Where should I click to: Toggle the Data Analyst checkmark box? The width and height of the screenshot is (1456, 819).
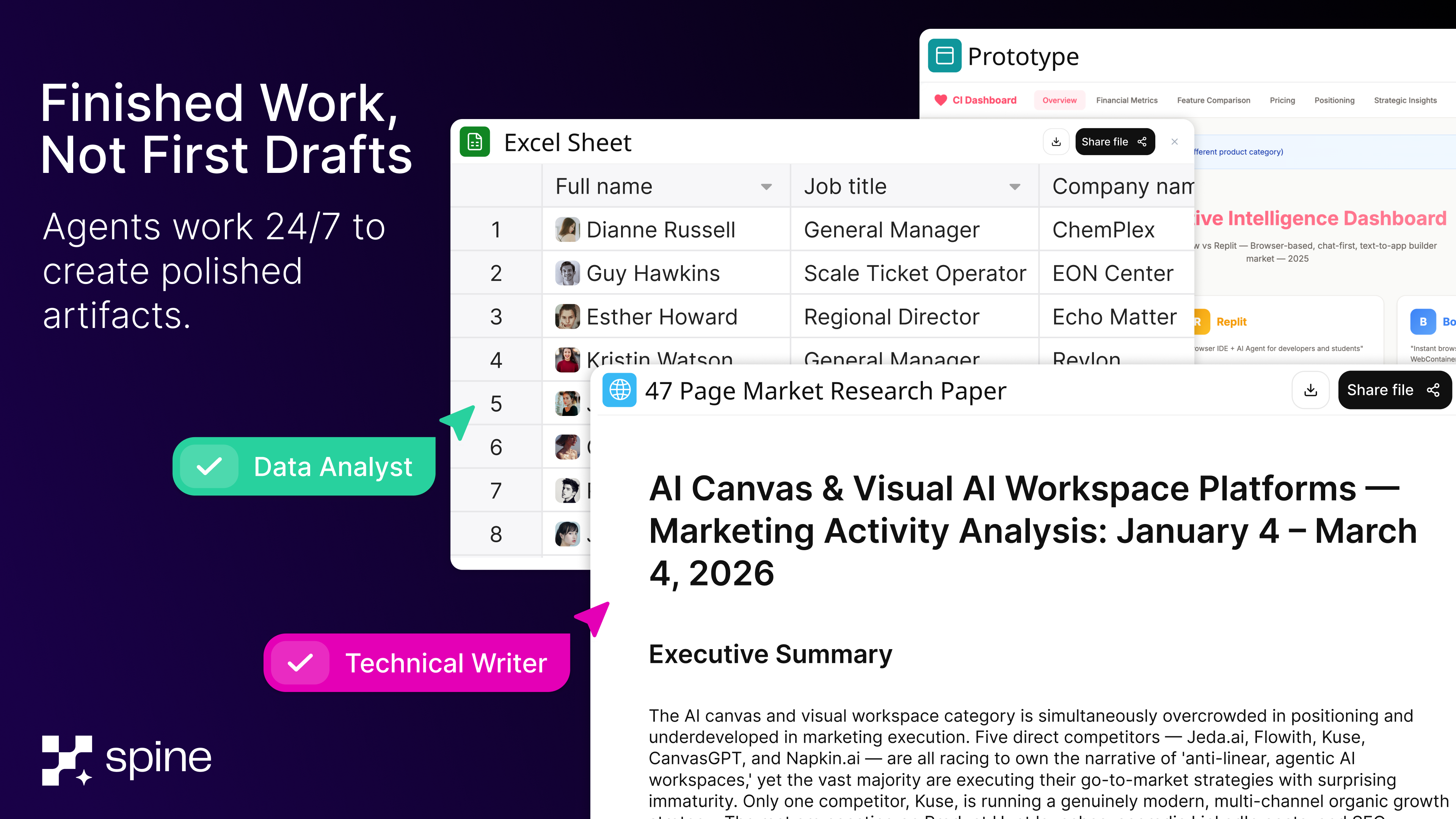coord(209,467)
